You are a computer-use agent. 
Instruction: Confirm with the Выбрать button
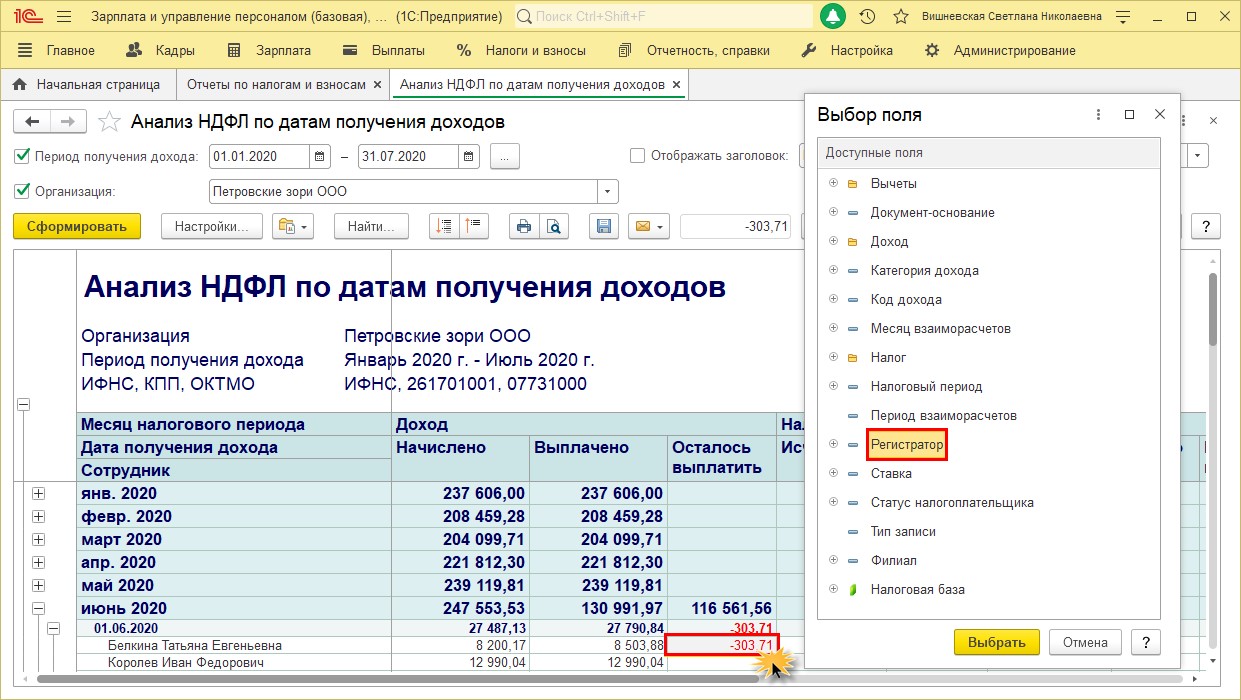click(997, 642)
